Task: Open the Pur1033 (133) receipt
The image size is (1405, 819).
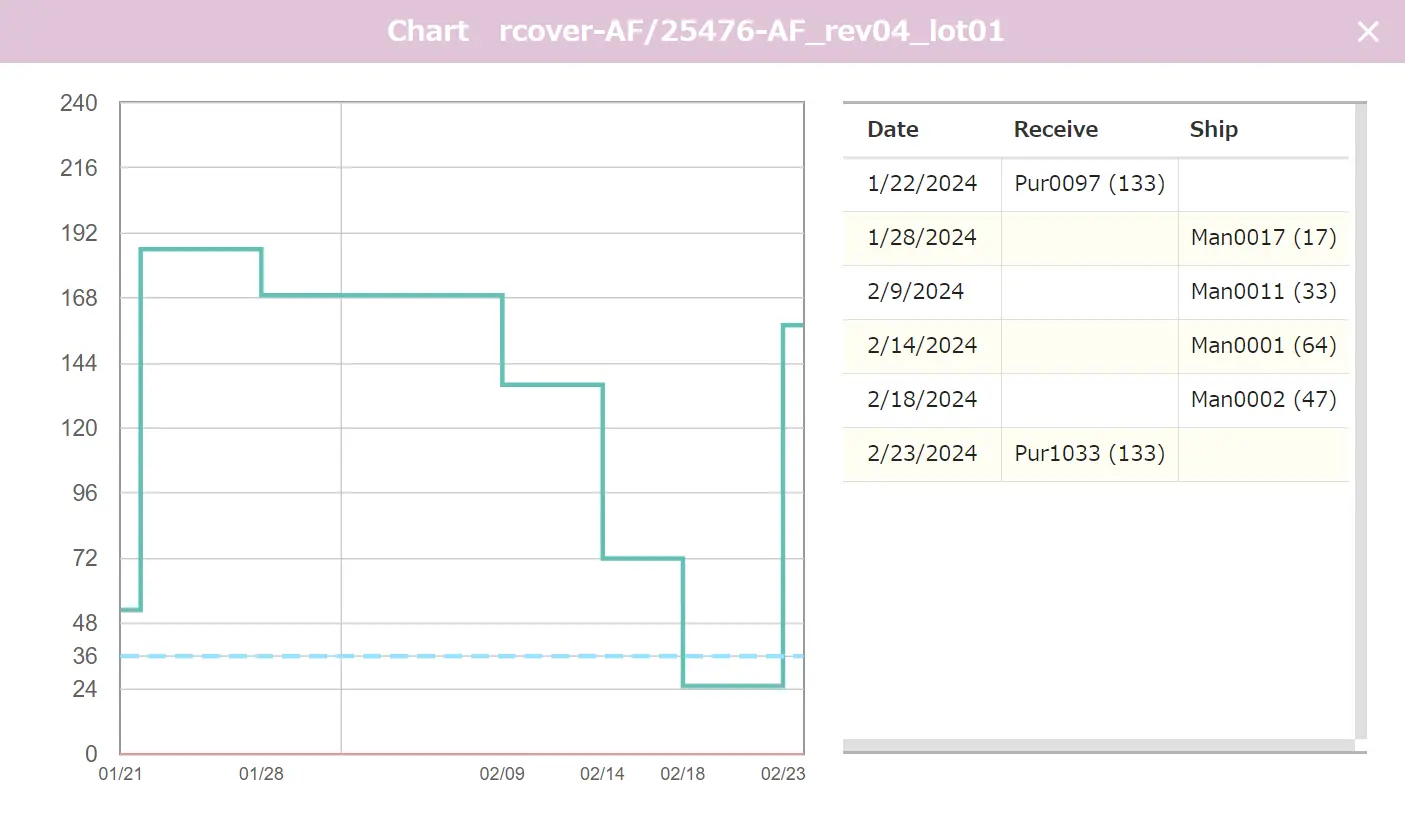Action: (x=1089, y=454)
